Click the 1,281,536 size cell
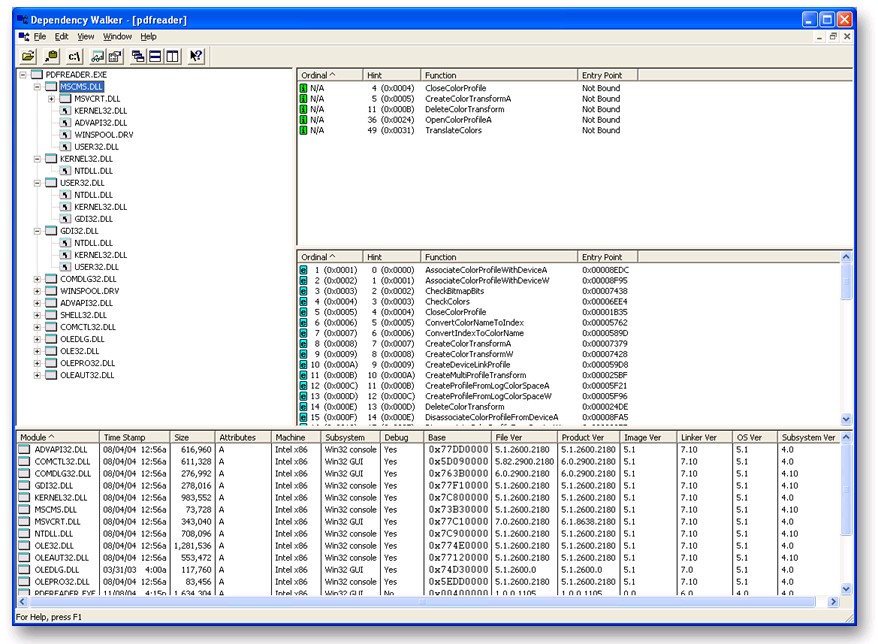This screenshot has width=878, height=644. coord(193,546)
